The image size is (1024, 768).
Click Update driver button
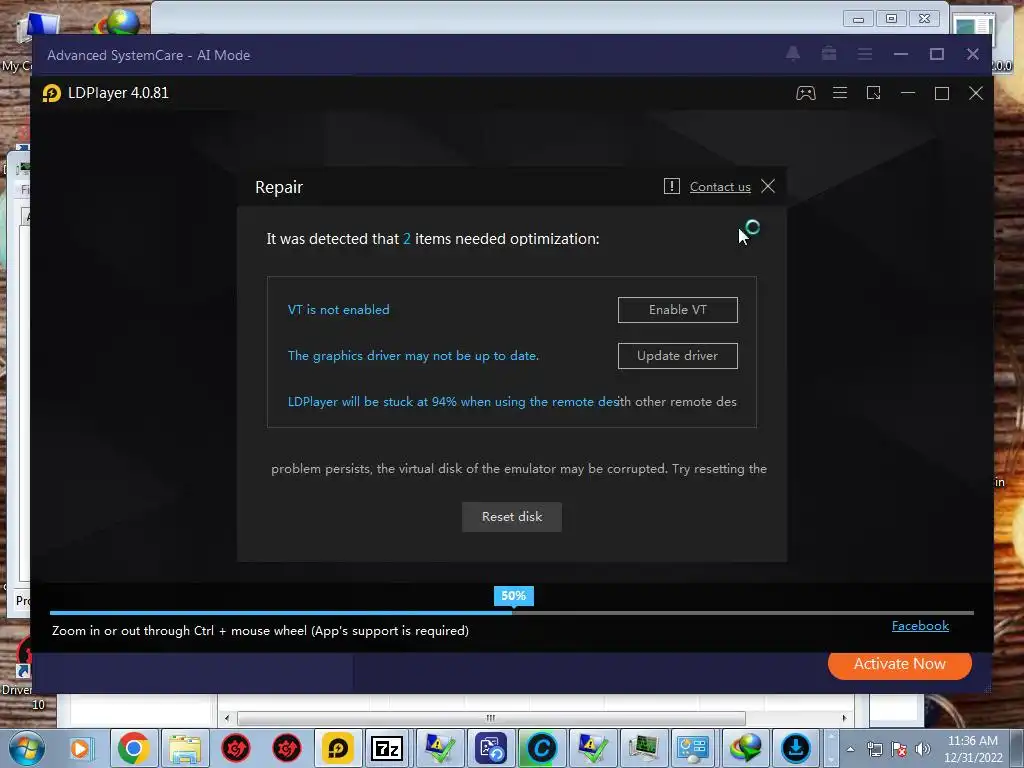pyautogui.click(x=677, y=356)
